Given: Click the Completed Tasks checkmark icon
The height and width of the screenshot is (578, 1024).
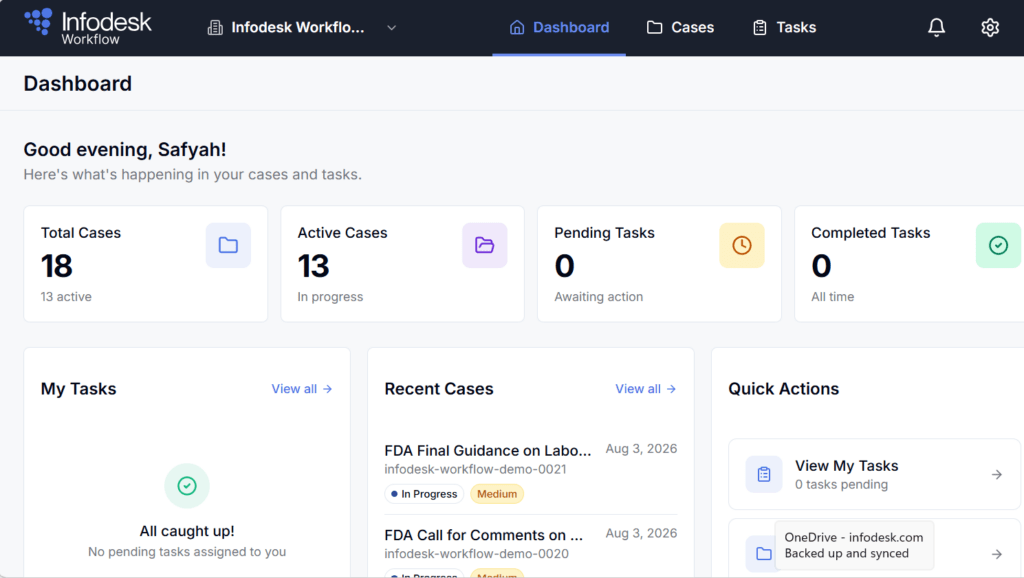Looking at the screenshot, I should click(x=998, y=245).
